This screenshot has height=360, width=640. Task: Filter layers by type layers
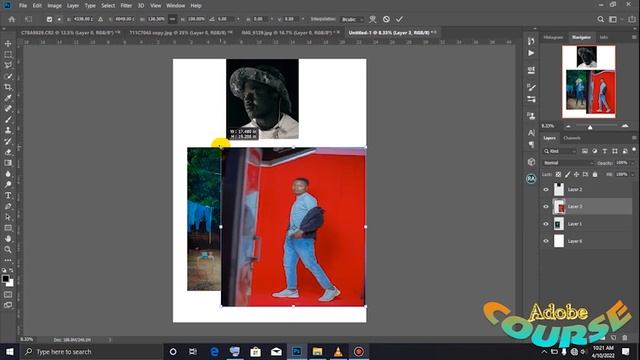coord(604,151)
